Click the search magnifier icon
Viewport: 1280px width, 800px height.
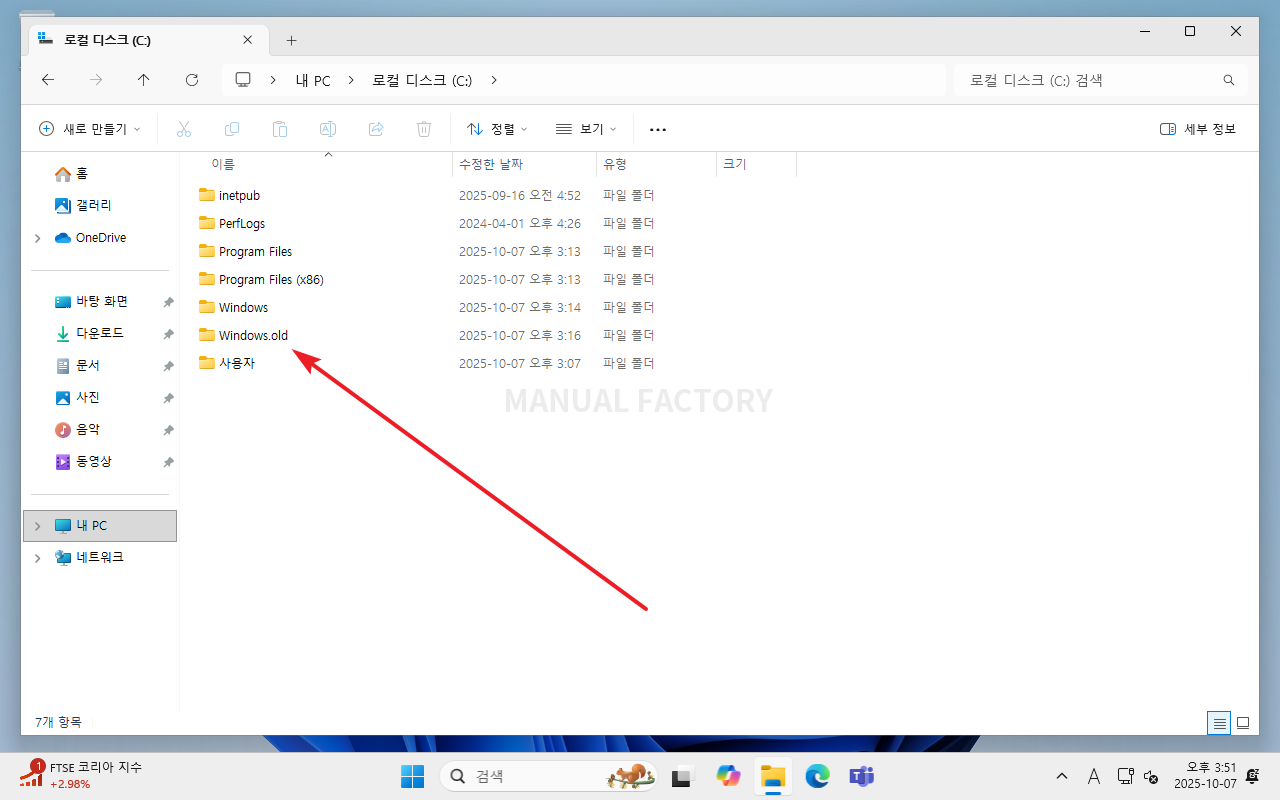1229,80
